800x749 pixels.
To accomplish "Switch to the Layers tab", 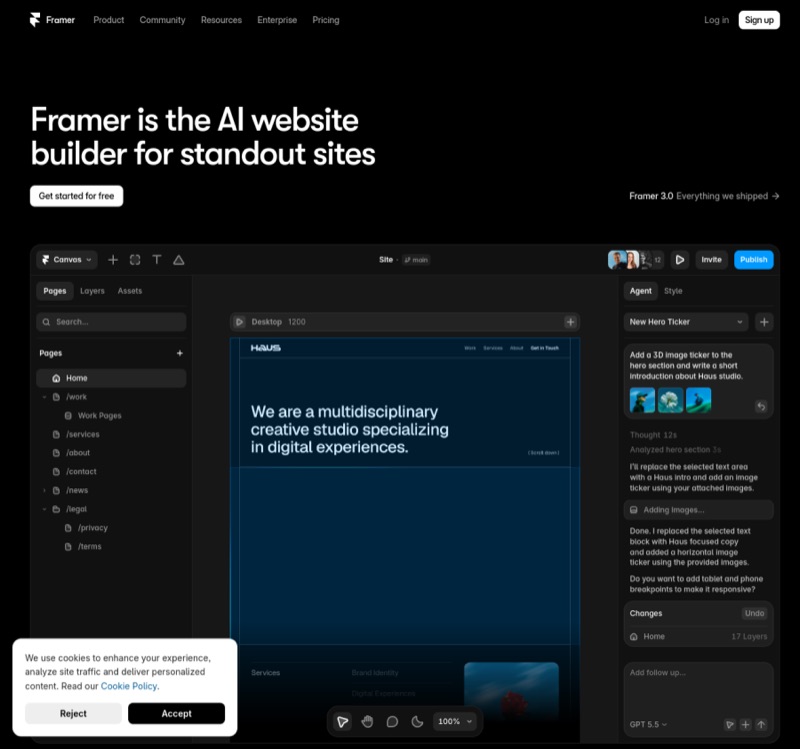I will click(92, 291).
